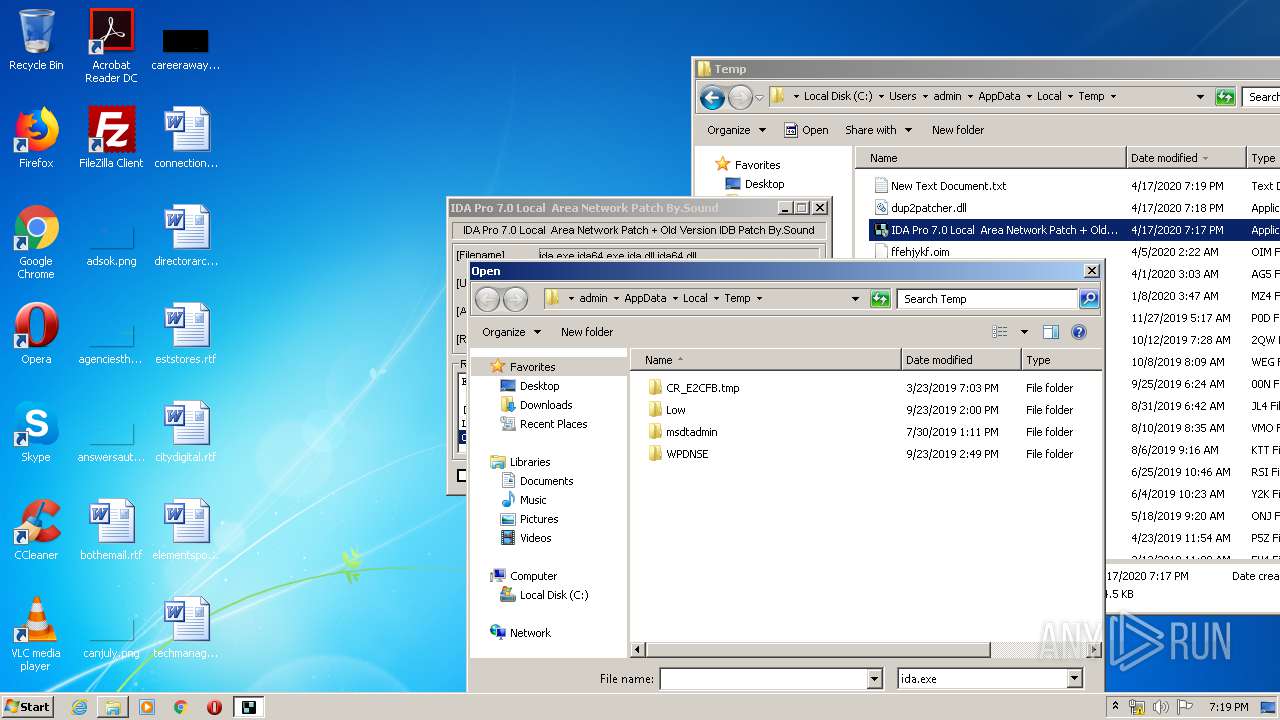This screenshot has width=1280, height=720.
Task: Click the Search Temp box in Open dialog
Action: click(987, 299)
